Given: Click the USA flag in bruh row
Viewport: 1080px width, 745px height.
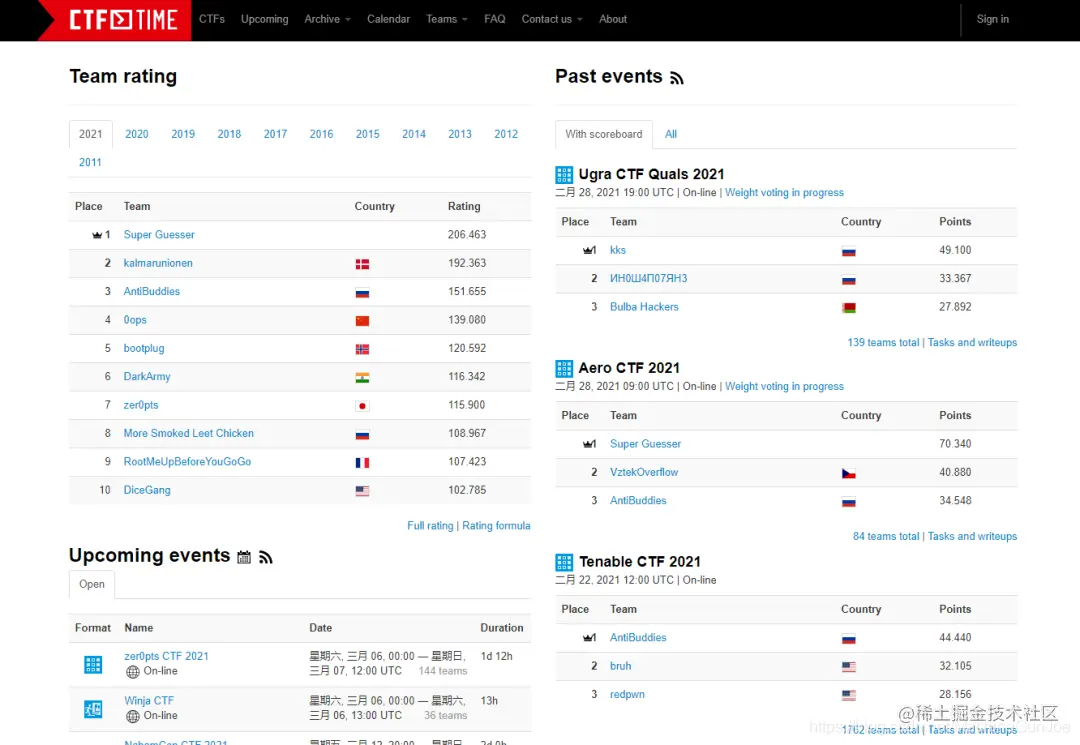Looking at the screenshot, I should (849, 667).
